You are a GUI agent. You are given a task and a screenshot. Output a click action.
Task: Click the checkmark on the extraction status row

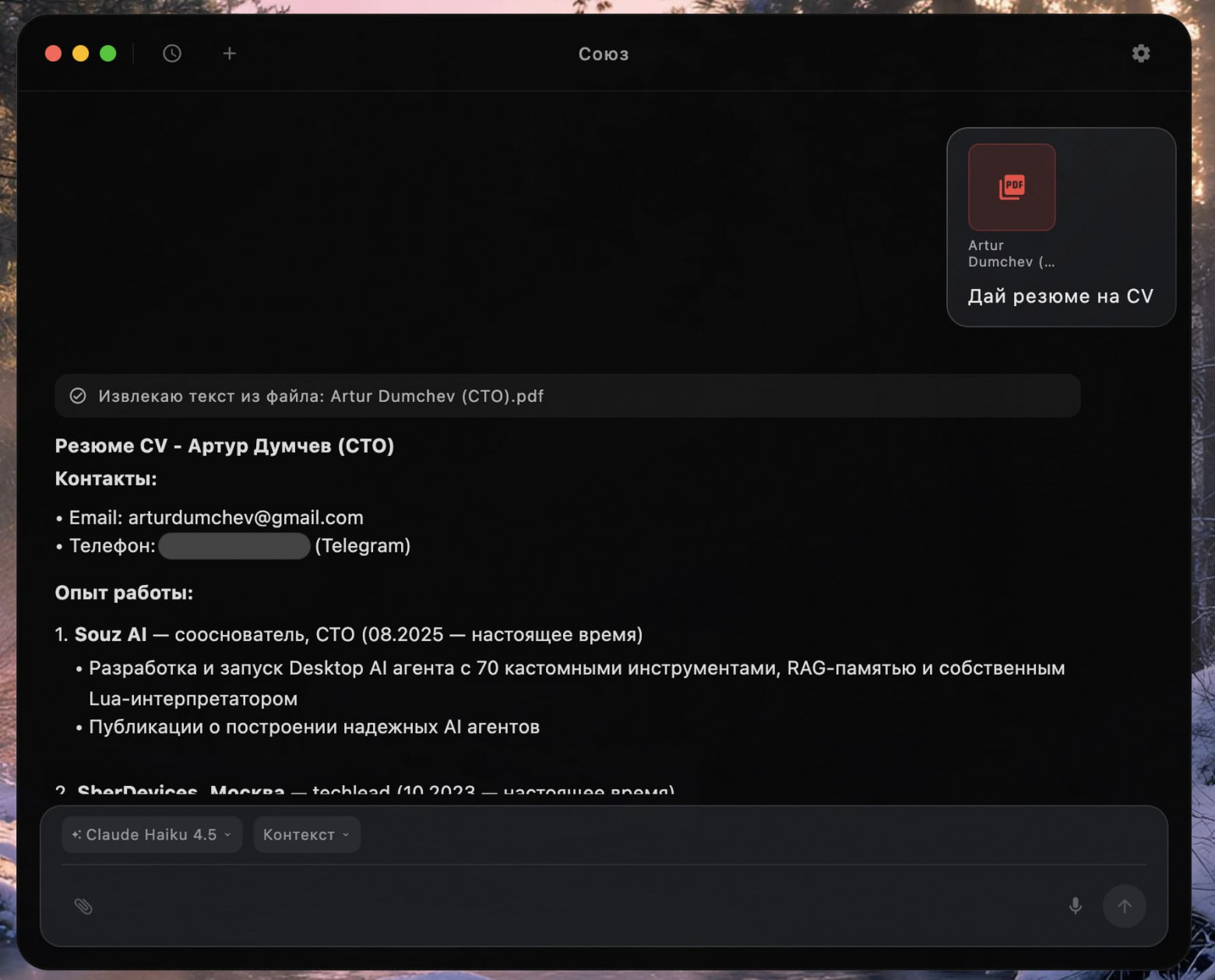(77, 396)
